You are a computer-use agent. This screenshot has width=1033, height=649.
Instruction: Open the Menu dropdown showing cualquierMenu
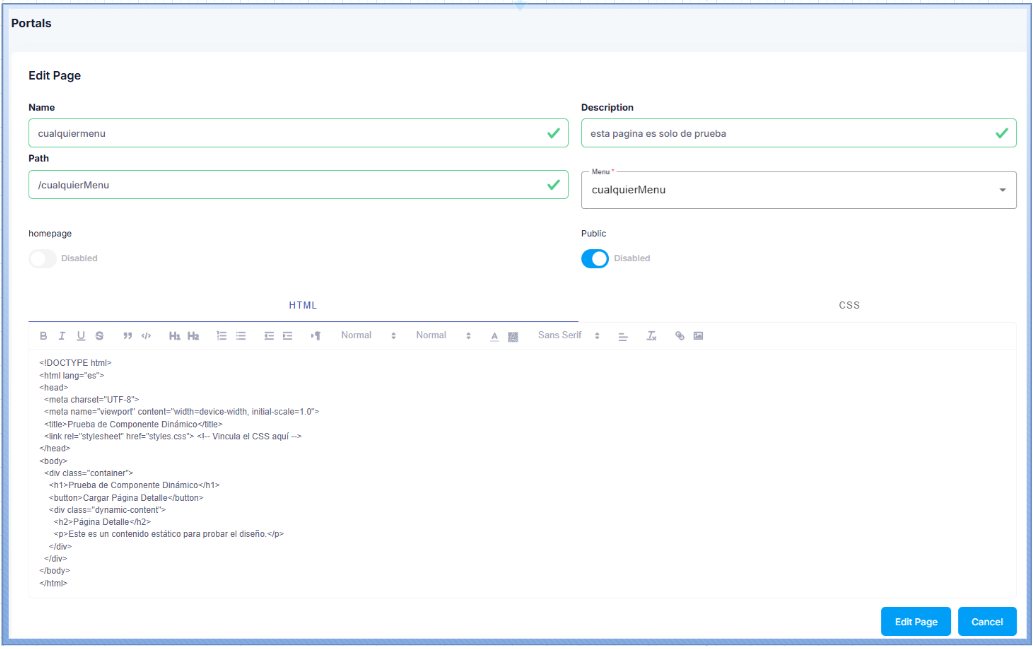click(798, 189)
